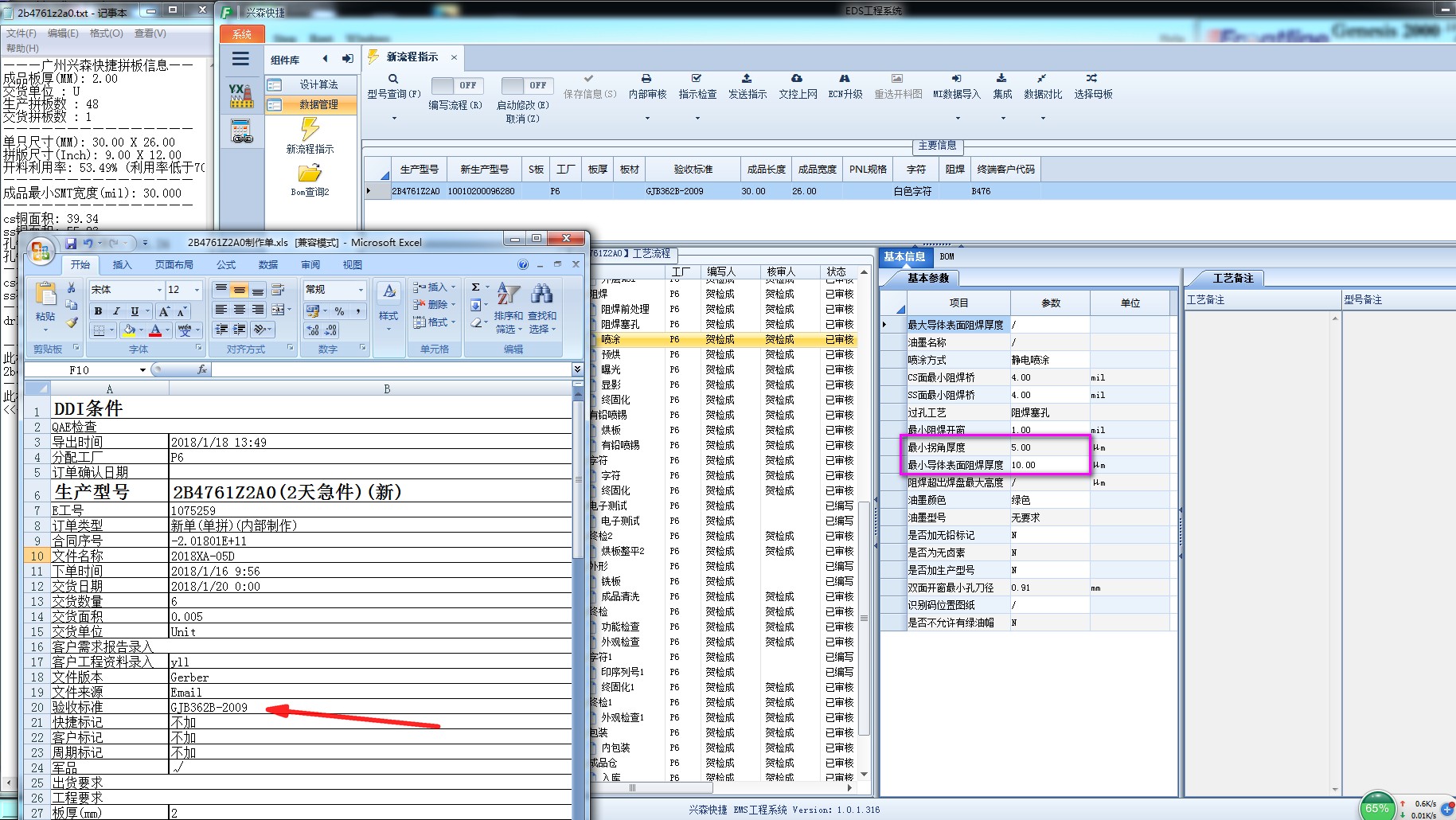Open the 页面布局 ribbon tab in Excel
Image resolution: width=1456 pixels, height=820 pixels.
174,265
